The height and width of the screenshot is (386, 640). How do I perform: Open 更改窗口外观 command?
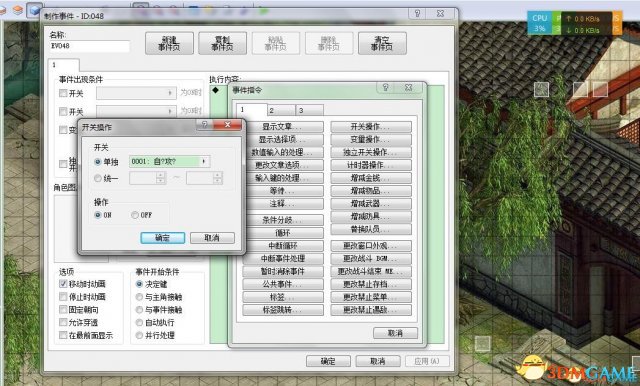click(x=371, y=246)
